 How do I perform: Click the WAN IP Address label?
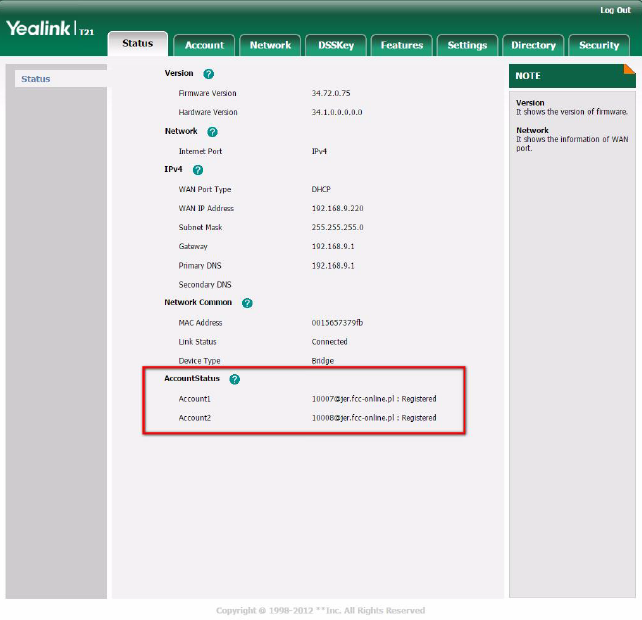[x=206, y=208]
